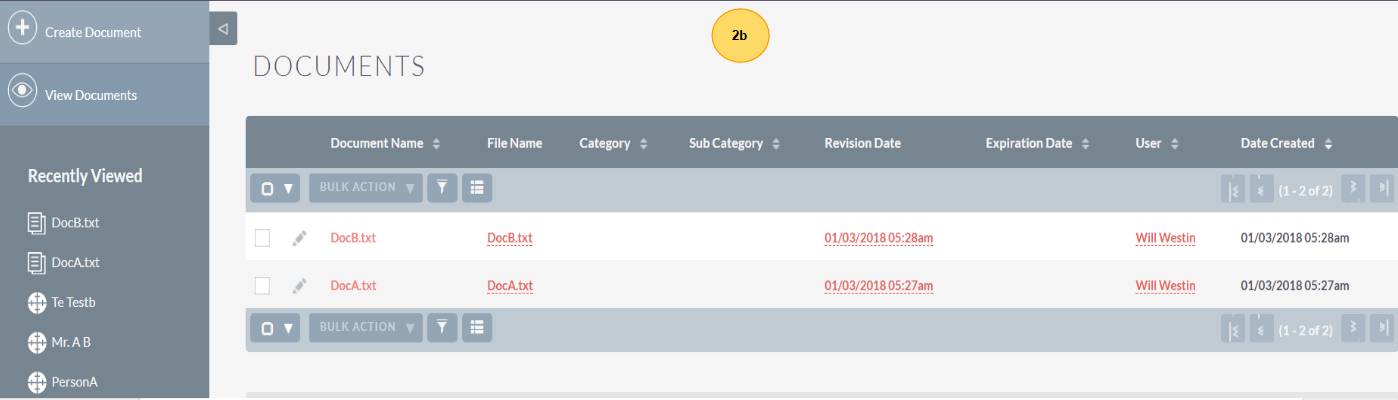Viewport: 1398px width, 400px height.
Task: Open the DocB.txt document name link
Action: [x=353, y=238]
